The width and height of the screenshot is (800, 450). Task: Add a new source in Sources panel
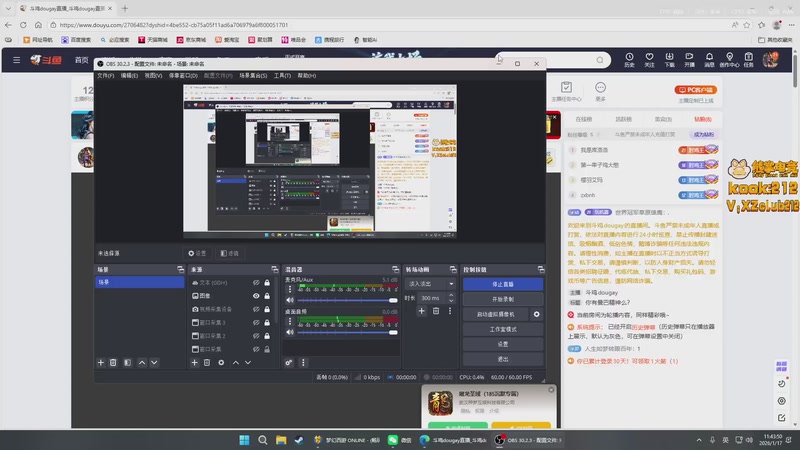click(194, 362)
